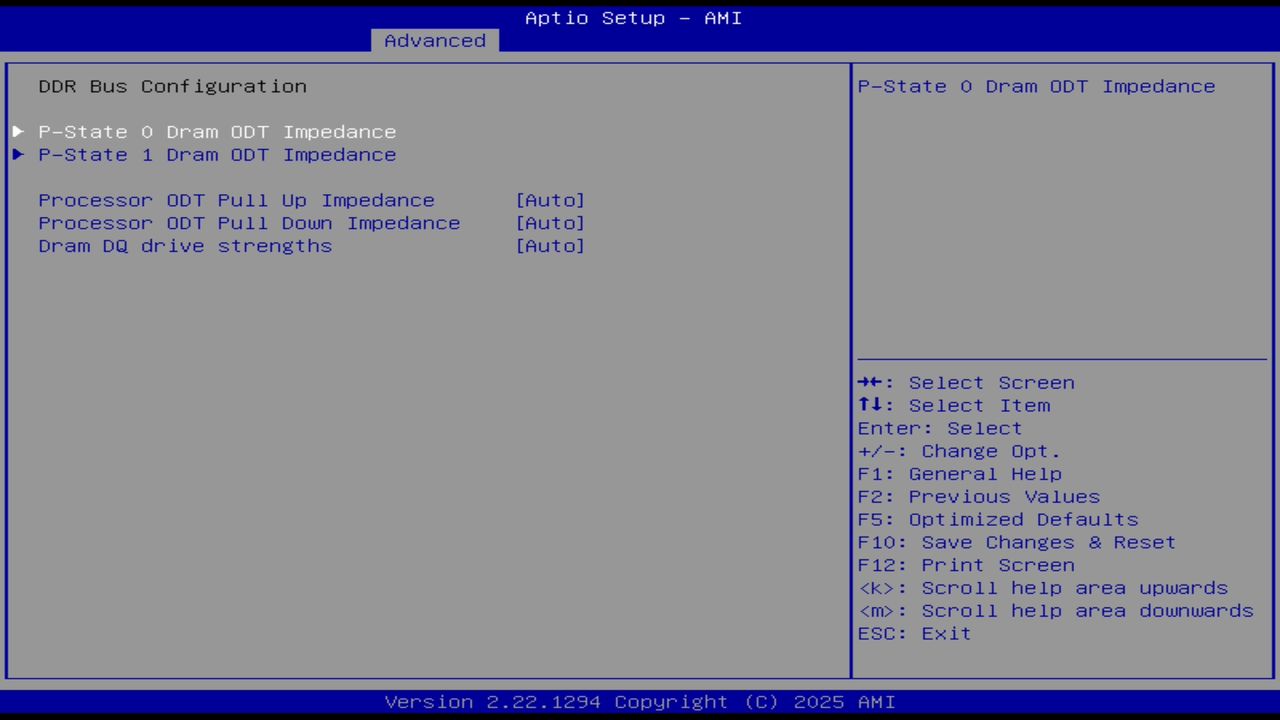Switch to the Advanced tab
The height and width of the screenshot is (720, 1280).
[x=434, y=40]
